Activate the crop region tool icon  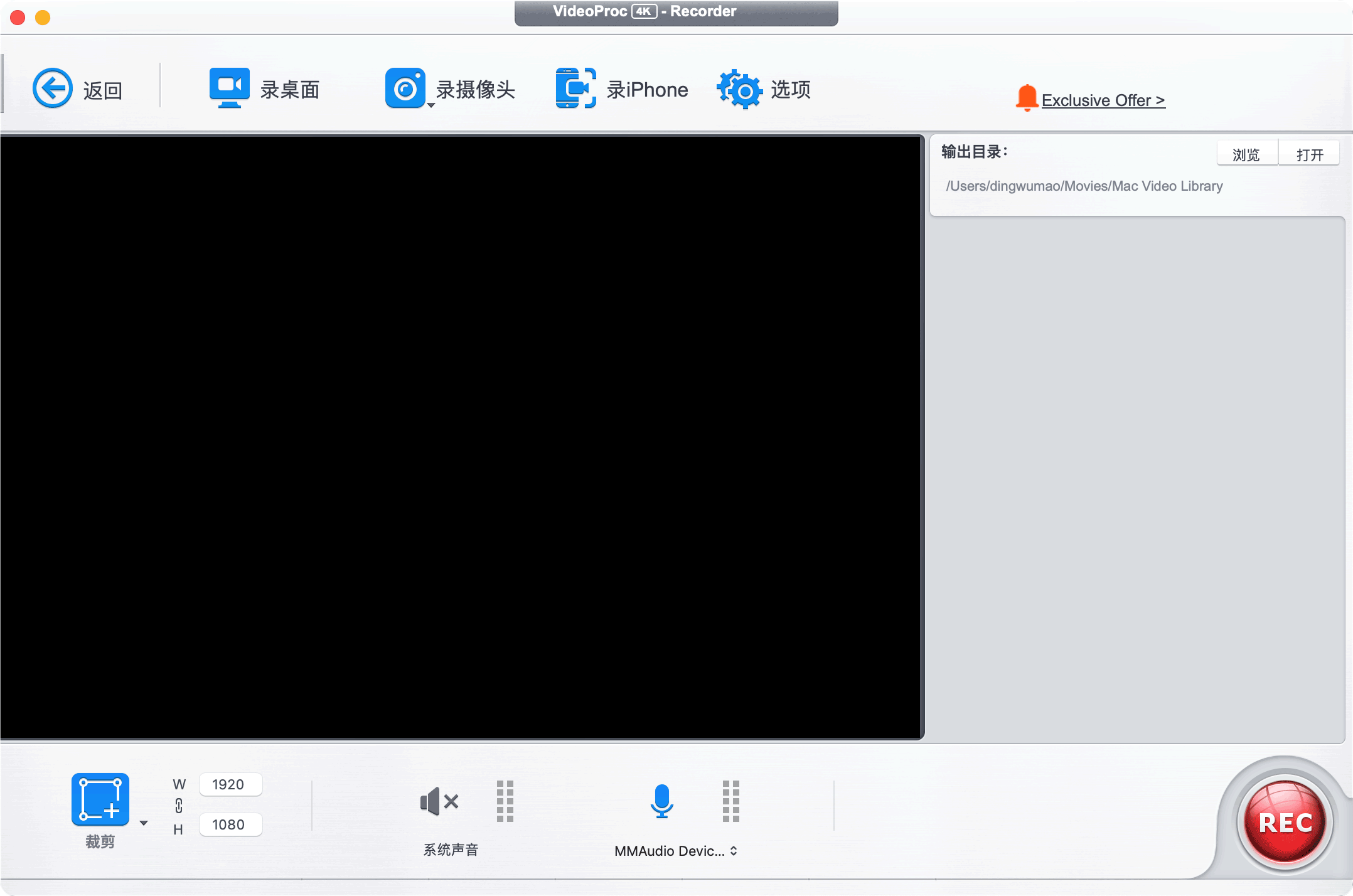click(100, 799)
